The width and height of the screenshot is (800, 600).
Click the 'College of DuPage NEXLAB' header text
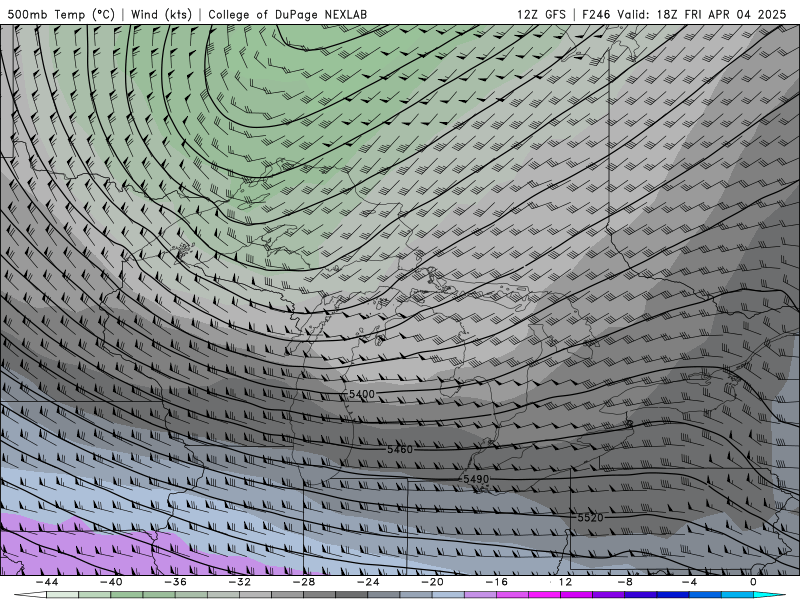[x=287, y=14]
